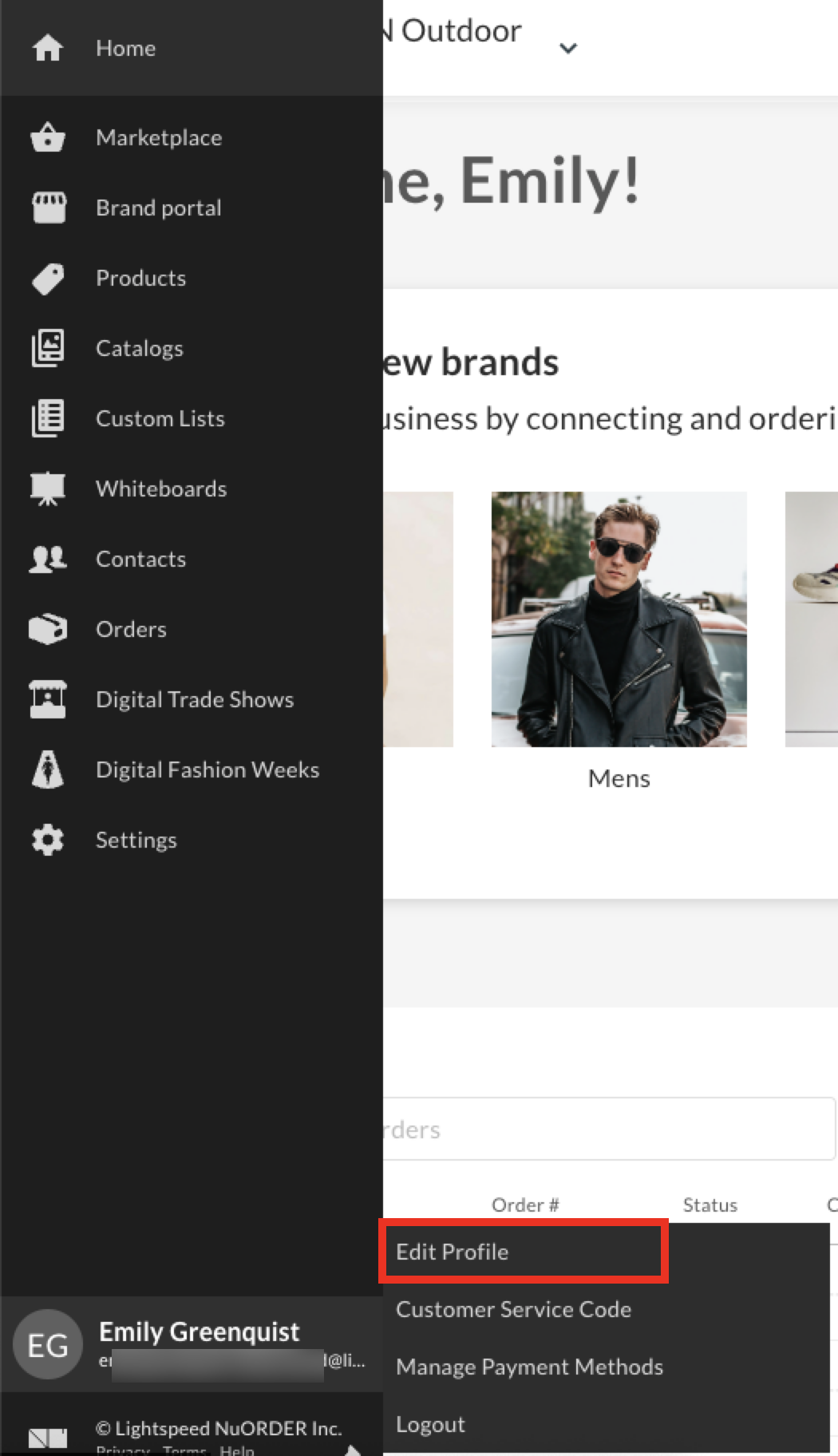The image size is (838, 1456).
Task: Click the Products tag icon
Action: (48, 278)
